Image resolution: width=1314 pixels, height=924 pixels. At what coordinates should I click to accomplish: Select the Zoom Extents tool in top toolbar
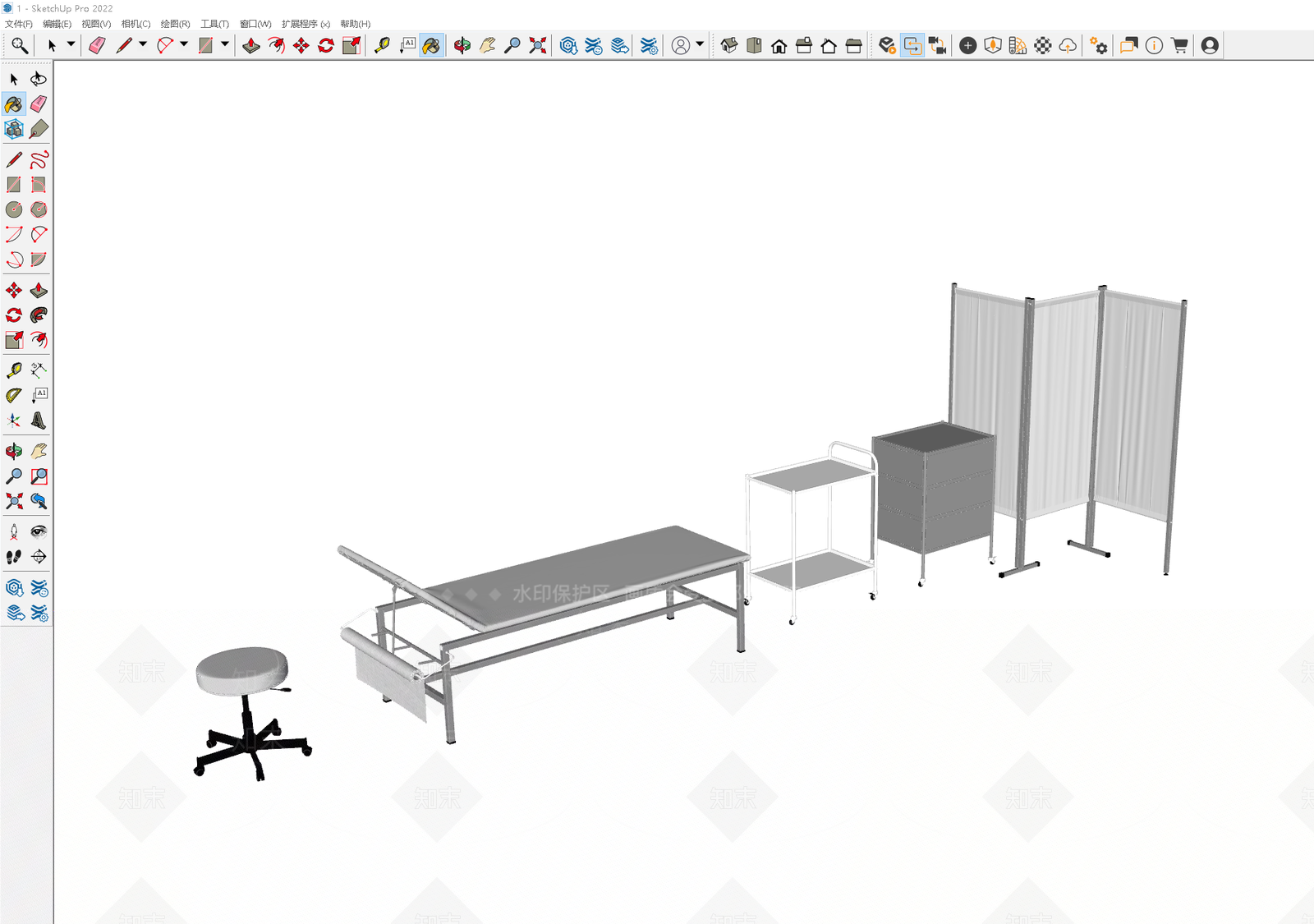538,45
